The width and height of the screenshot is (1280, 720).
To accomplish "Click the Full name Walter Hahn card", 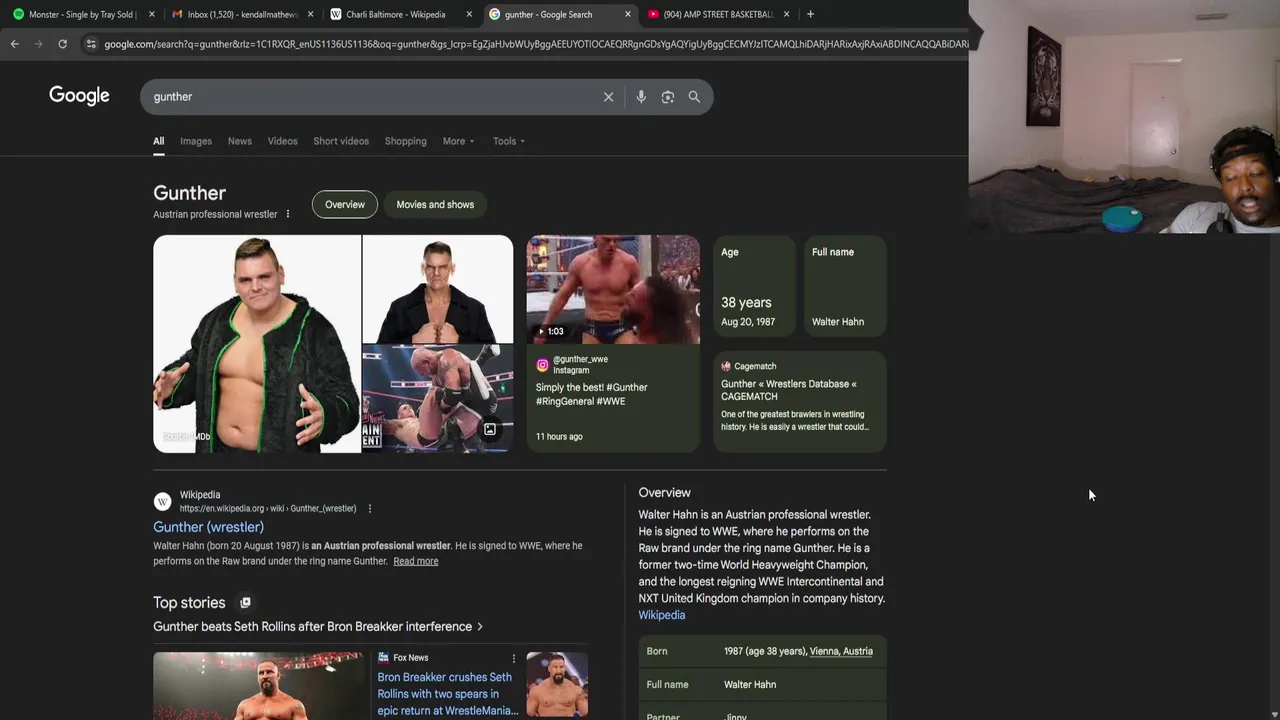I will [845, 287].
